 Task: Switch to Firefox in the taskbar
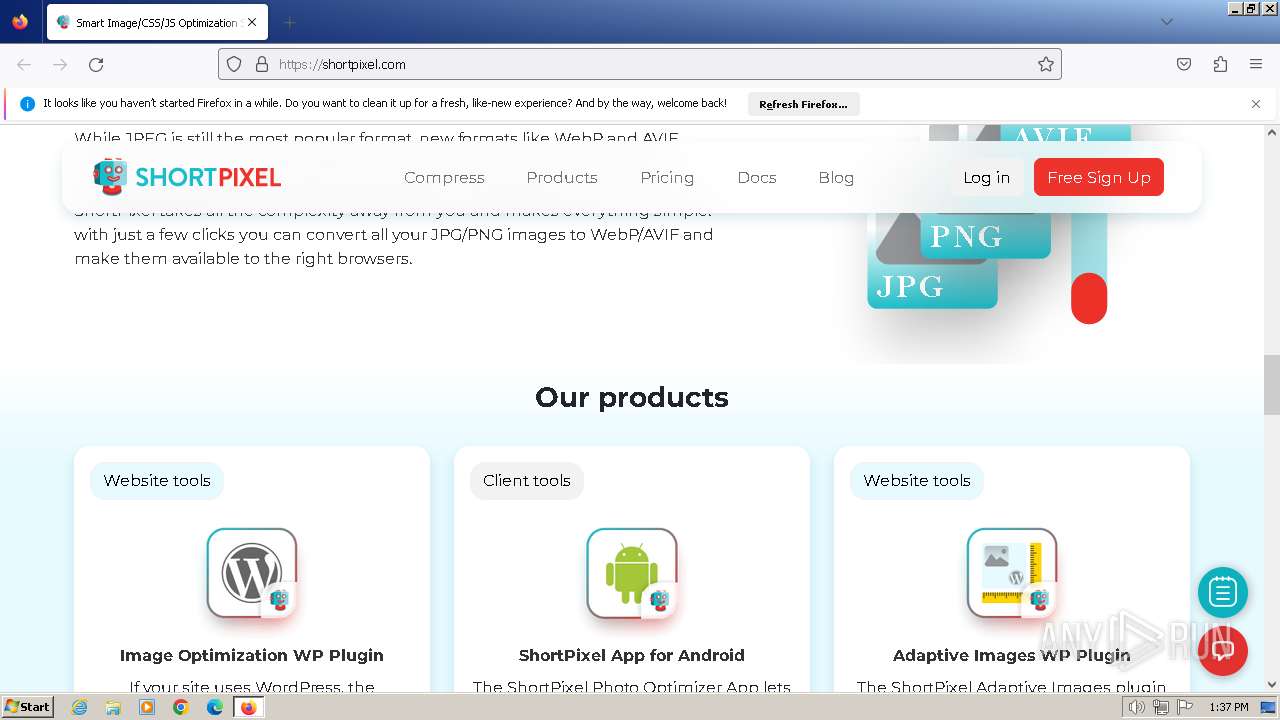tap(248, 707)
